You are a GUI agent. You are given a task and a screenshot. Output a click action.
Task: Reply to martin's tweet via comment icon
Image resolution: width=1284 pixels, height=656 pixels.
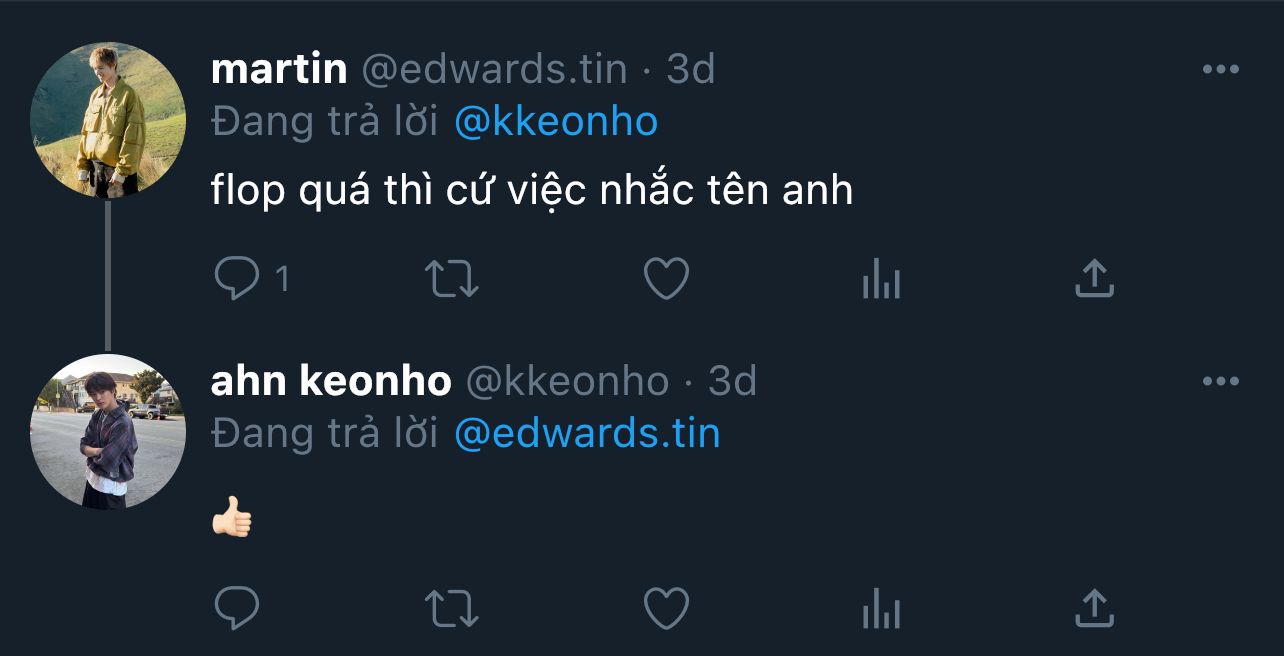pyautogui.click(x=237, y=279)
